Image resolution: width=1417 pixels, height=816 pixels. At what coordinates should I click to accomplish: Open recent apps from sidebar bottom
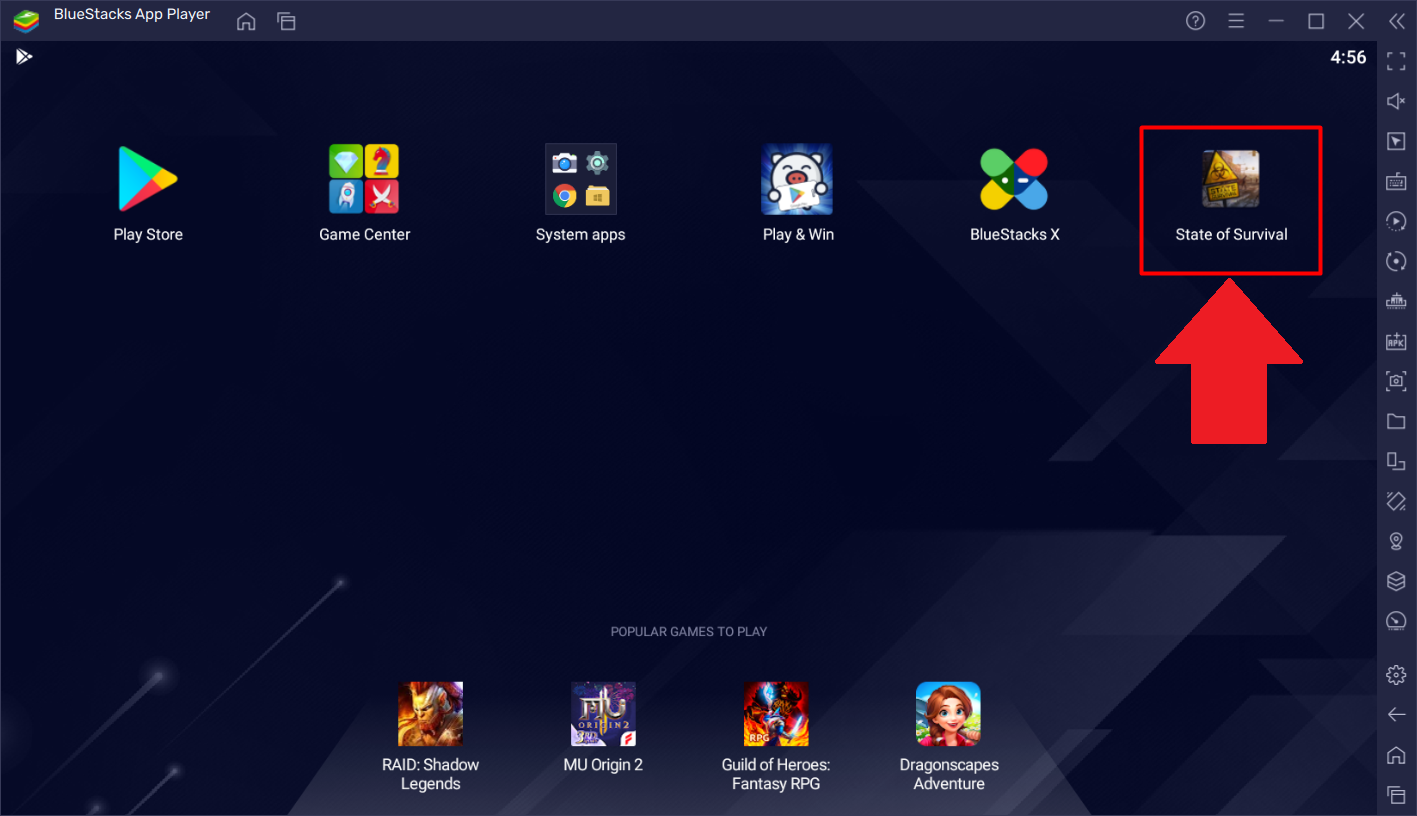click(1397, 795)
